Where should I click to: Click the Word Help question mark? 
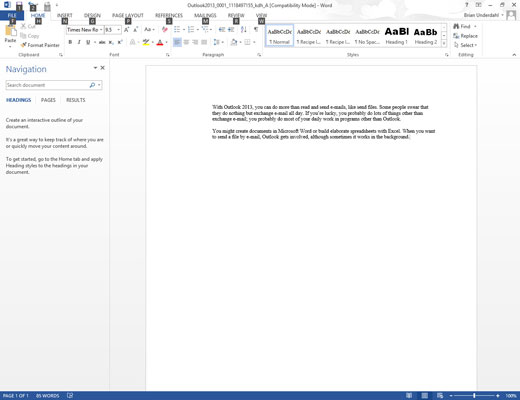(467, 5)
